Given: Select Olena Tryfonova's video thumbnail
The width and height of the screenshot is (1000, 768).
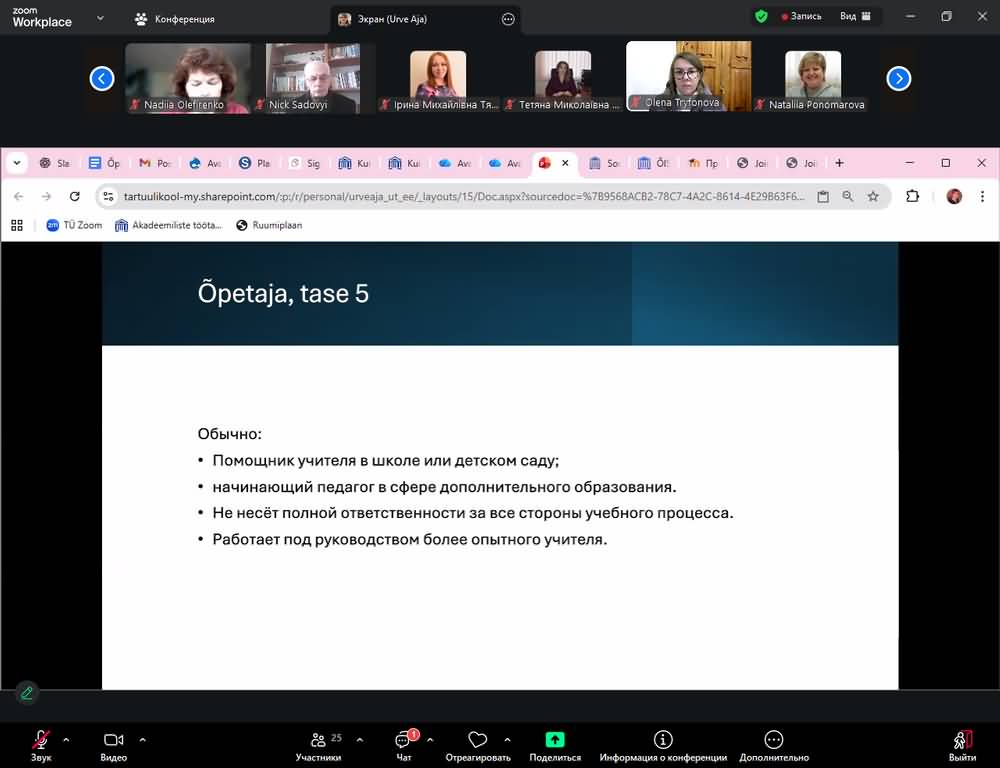Looking at the screenshot, I should click(688, 76).
